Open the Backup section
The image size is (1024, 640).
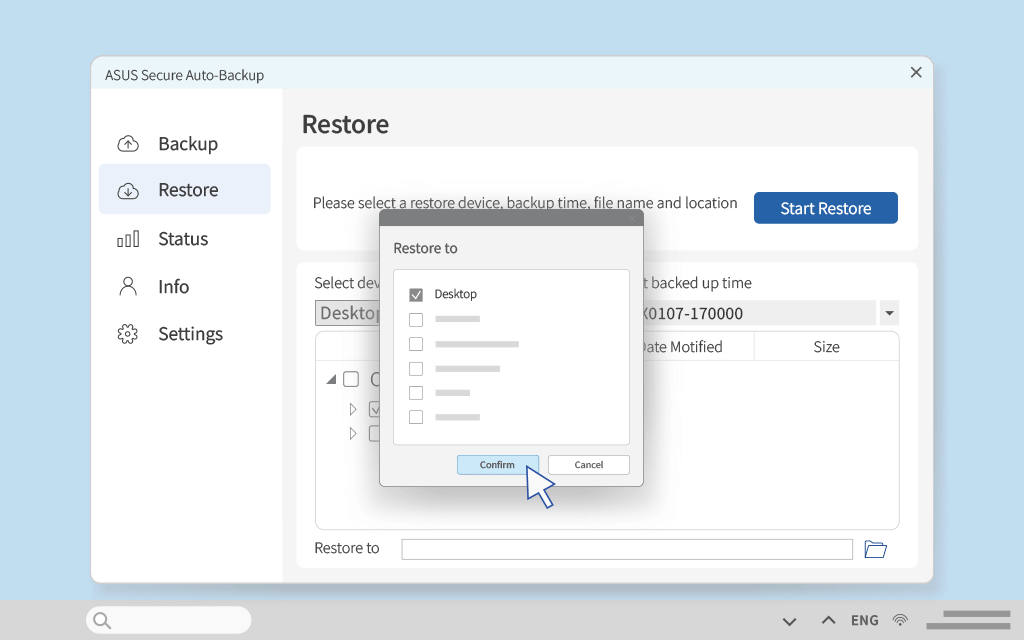(x=185, y=144)
